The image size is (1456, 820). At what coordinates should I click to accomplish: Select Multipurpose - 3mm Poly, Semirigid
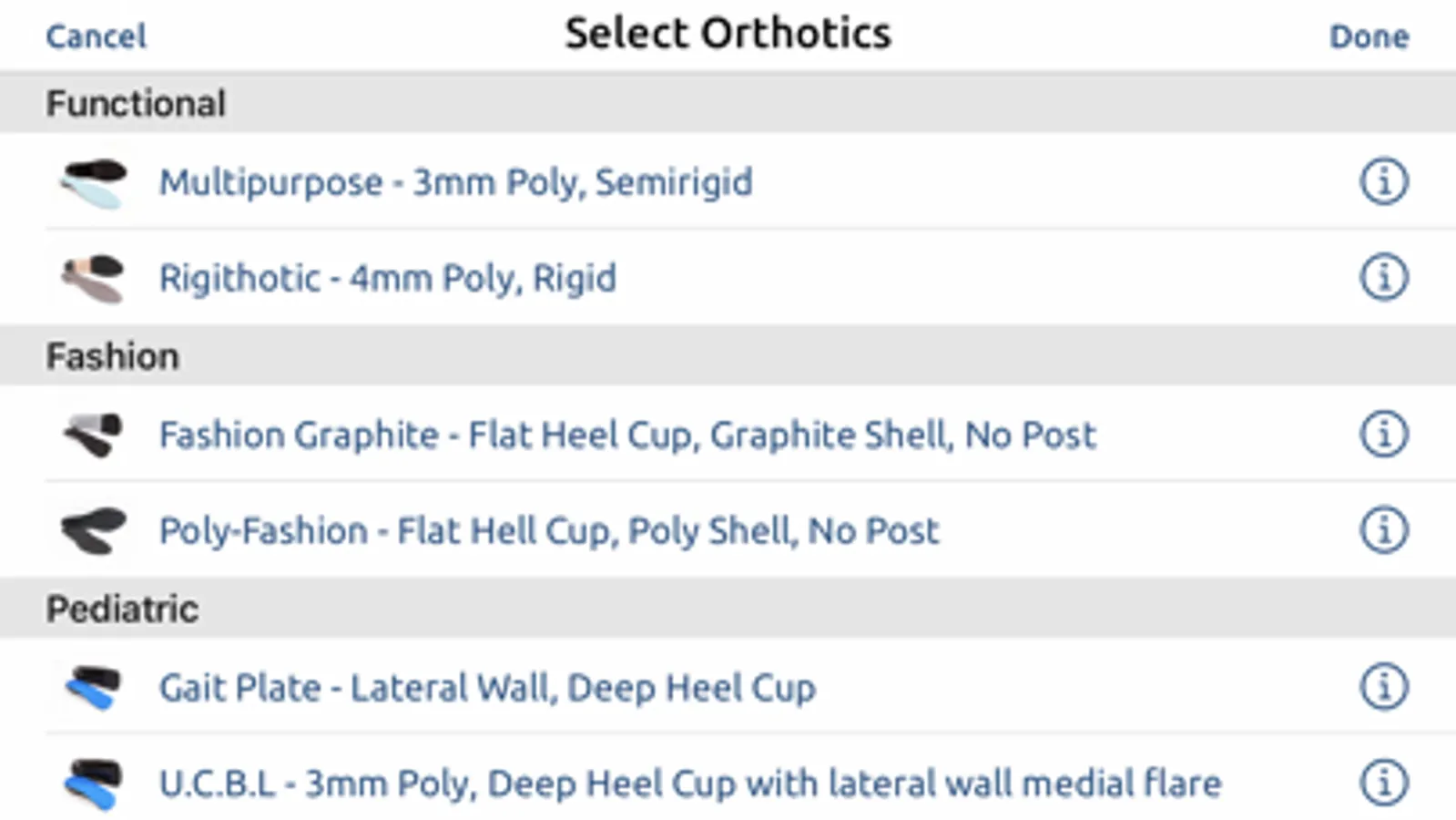point(455,182)
